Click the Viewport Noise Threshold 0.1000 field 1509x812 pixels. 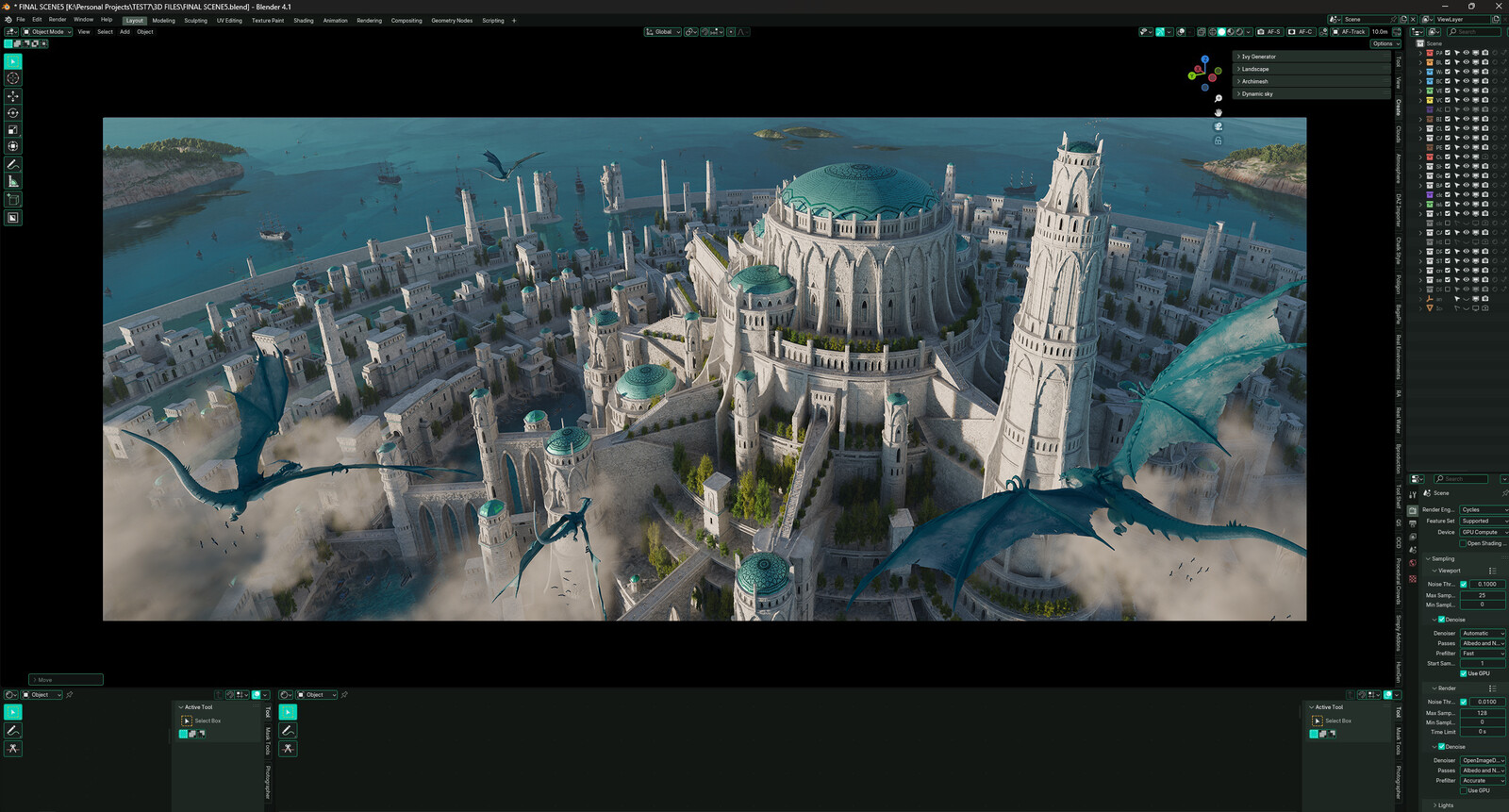click(1487, 584)
